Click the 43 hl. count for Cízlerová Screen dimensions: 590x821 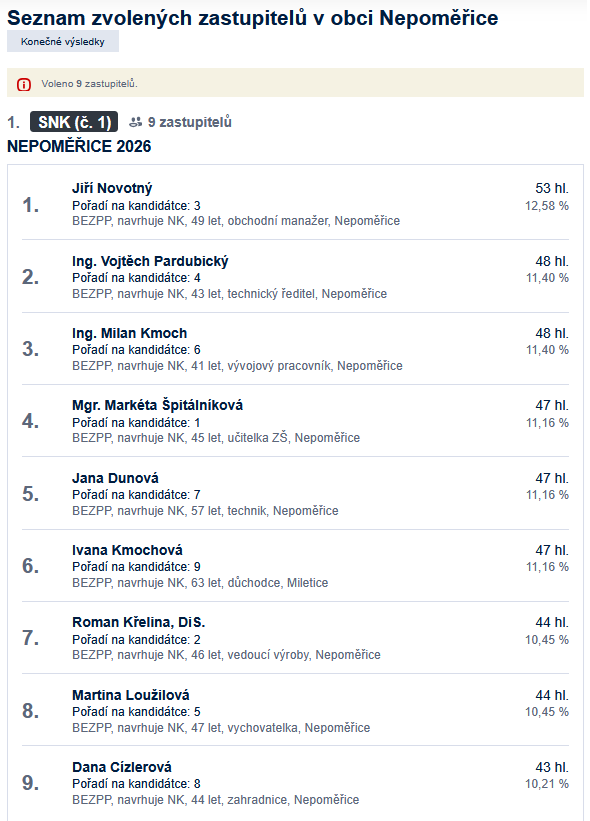point(552,767)
